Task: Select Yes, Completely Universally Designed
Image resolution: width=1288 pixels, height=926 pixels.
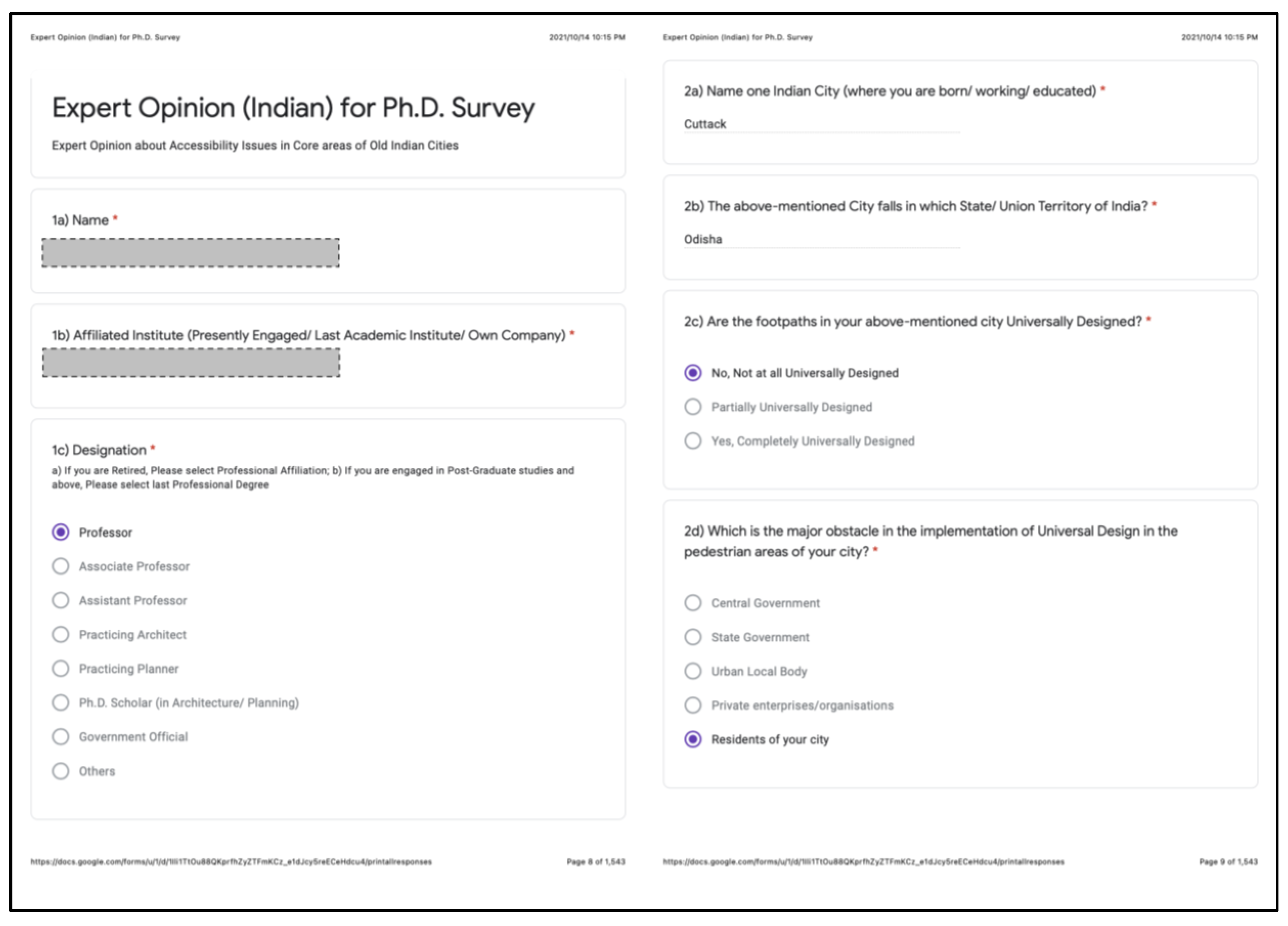Action: tap(693, 440)
